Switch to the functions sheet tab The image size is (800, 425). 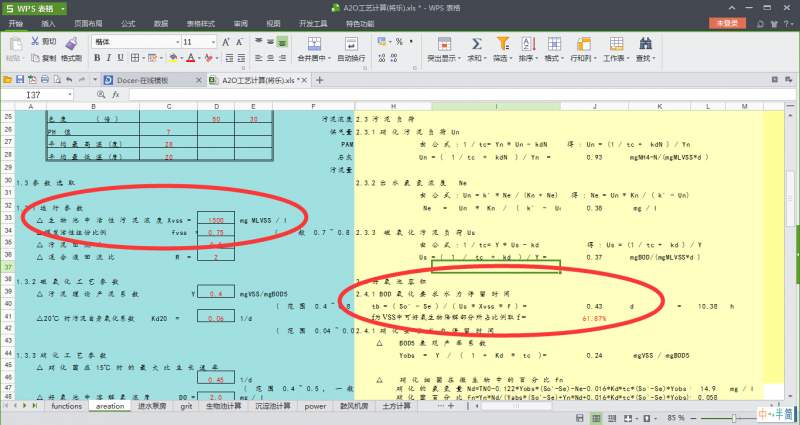pos(66,406)
